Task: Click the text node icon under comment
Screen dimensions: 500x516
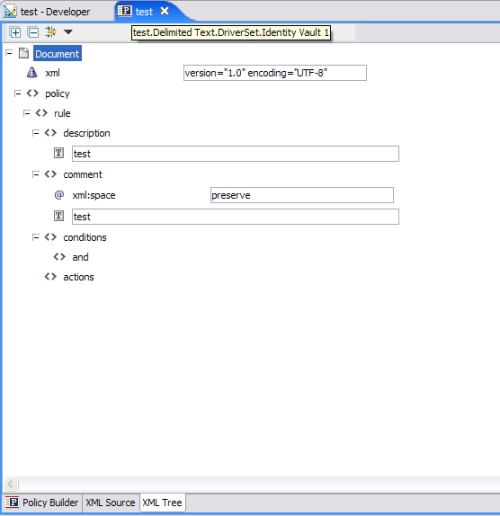Action: tap(59, 216)
